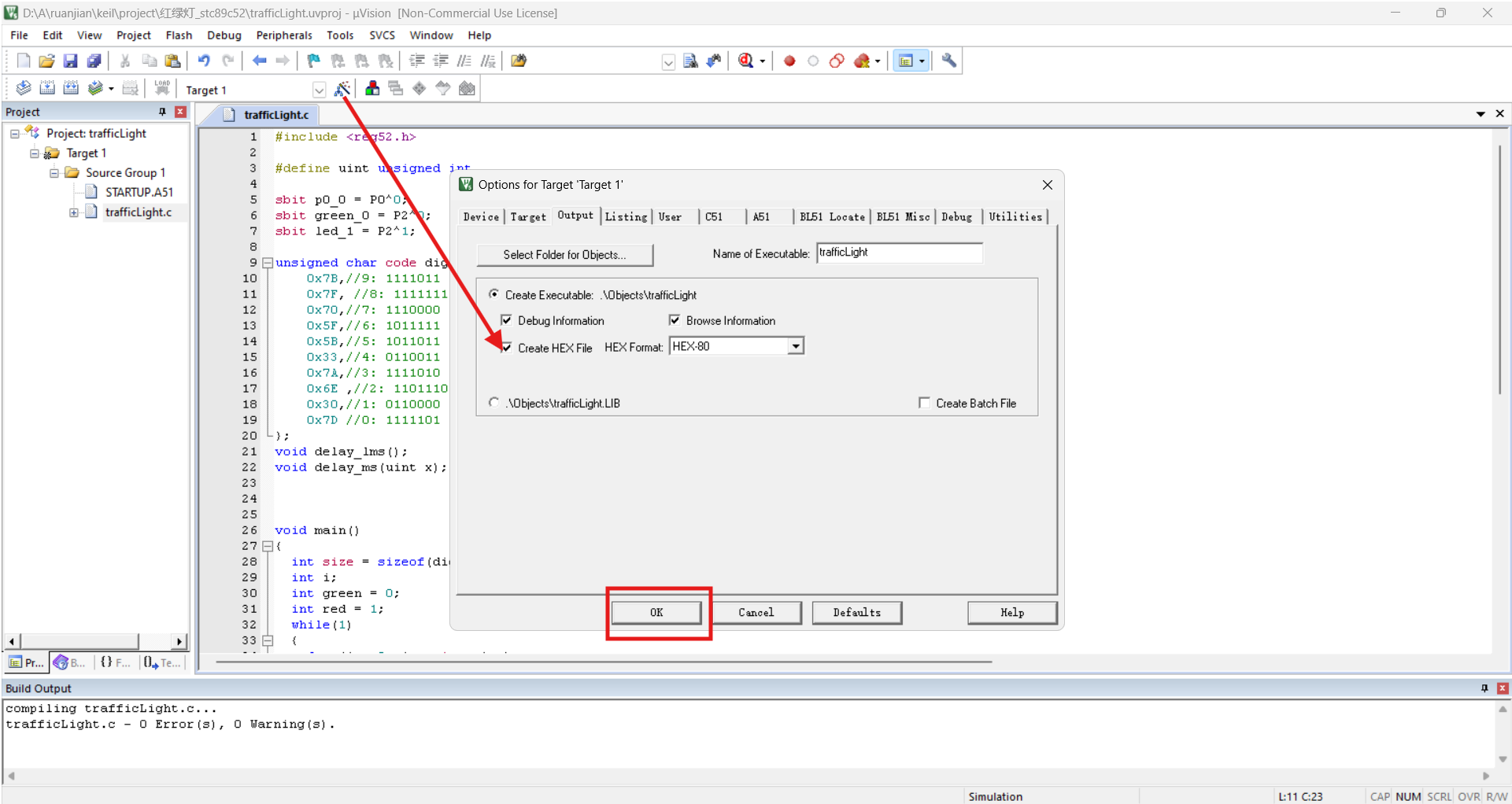Viewport: 1512px width, 804px height.
Task: Open Manage Project Items icon
Action: click(x=372, y=88)
